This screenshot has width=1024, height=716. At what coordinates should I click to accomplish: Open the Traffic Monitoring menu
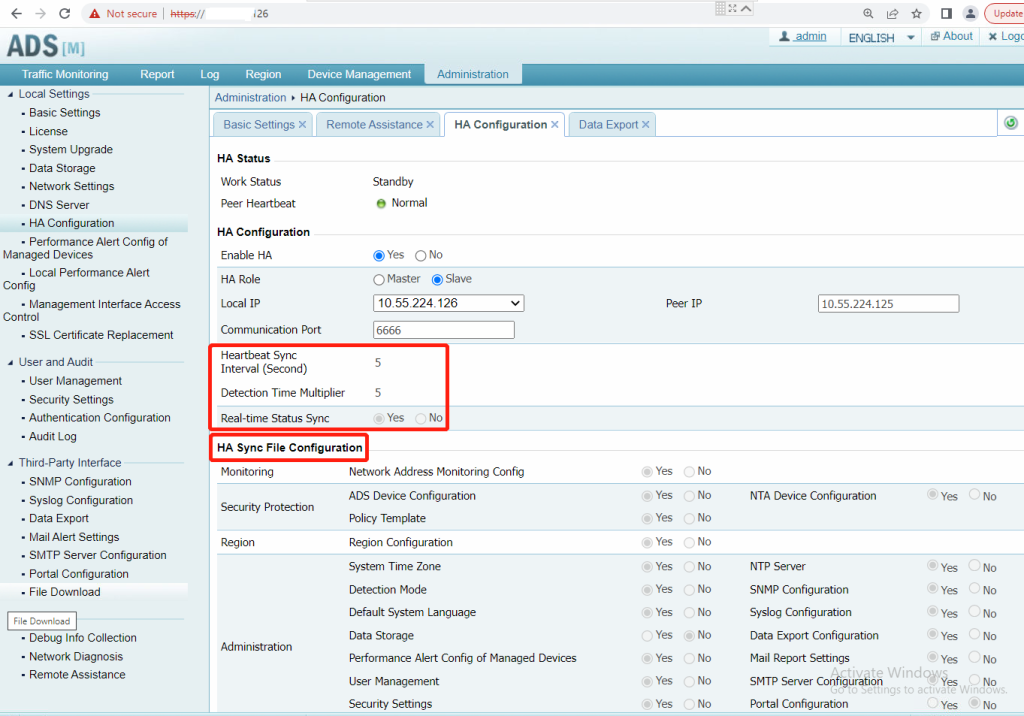click(65, 74)
